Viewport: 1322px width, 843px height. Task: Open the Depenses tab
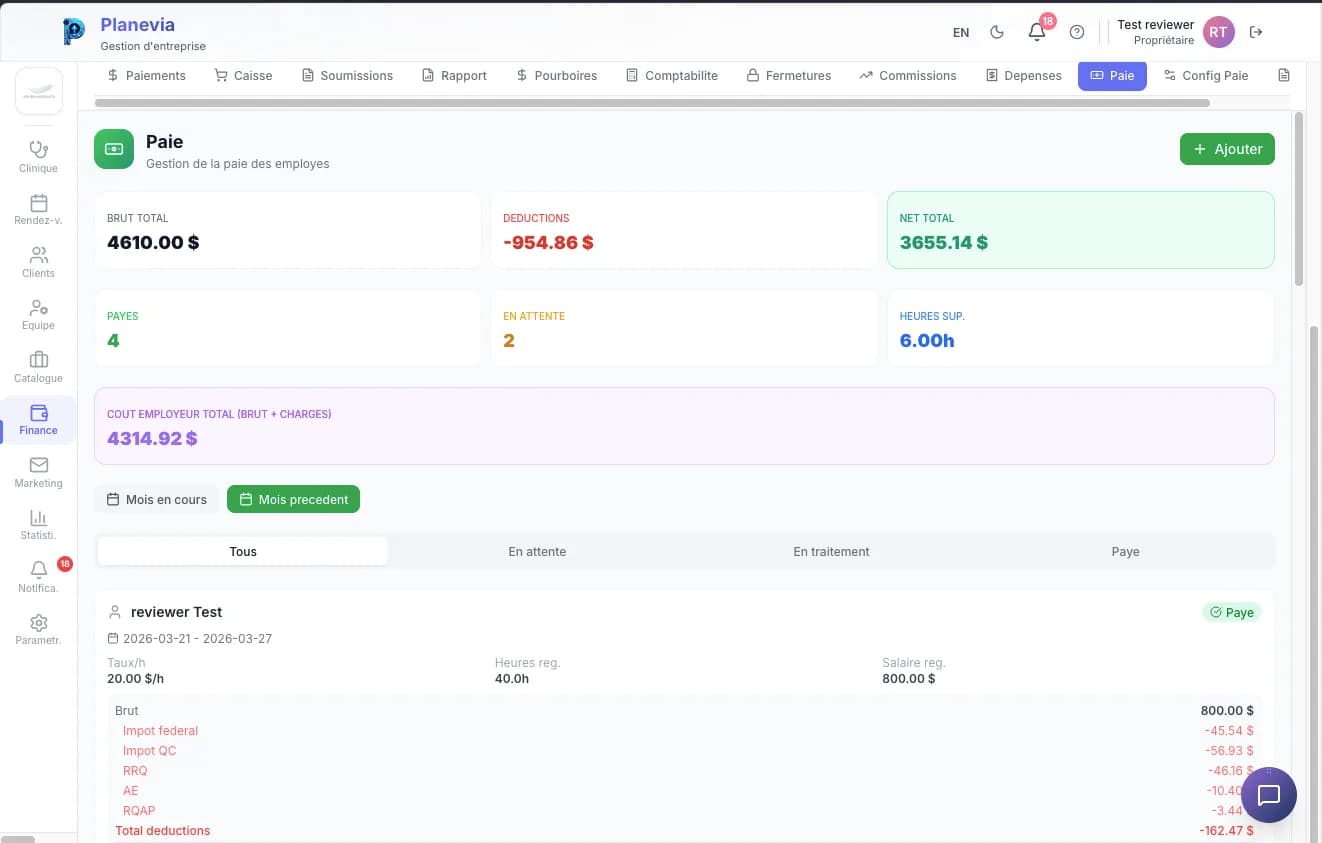[x=1024, y=75]
